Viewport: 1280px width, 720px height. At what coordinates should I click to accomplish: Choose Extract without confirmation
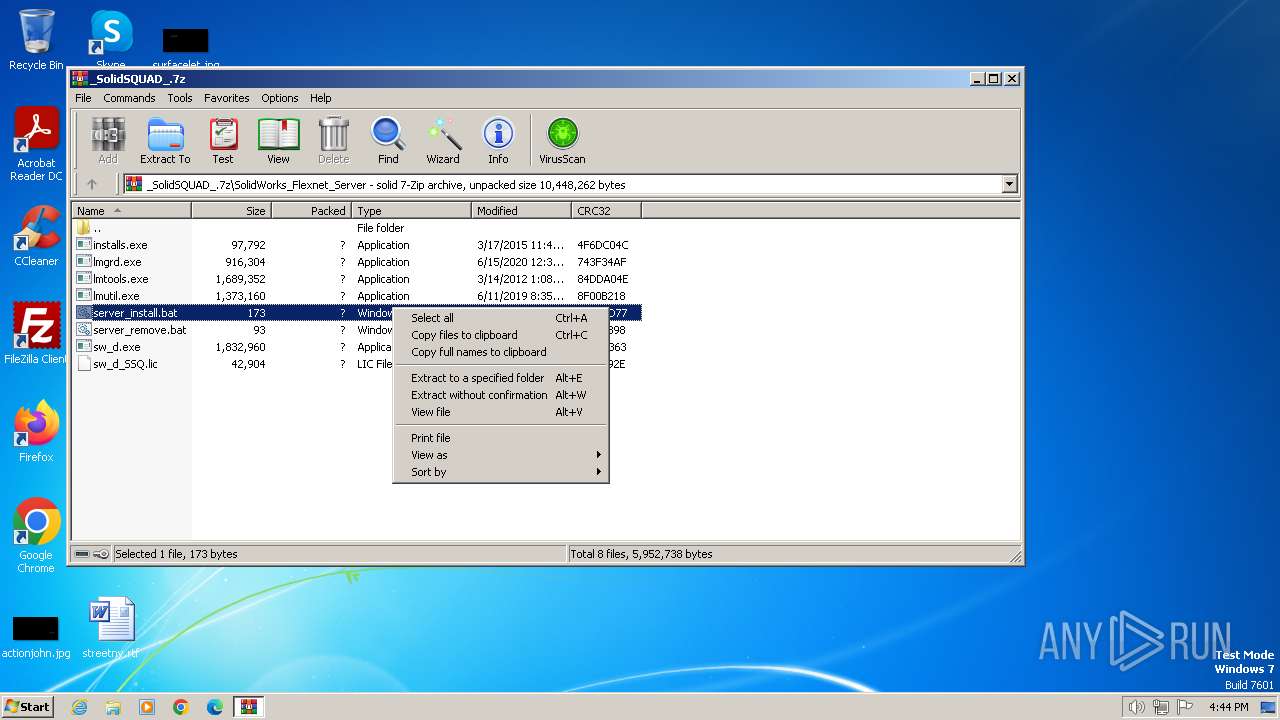tap(501, 395)
